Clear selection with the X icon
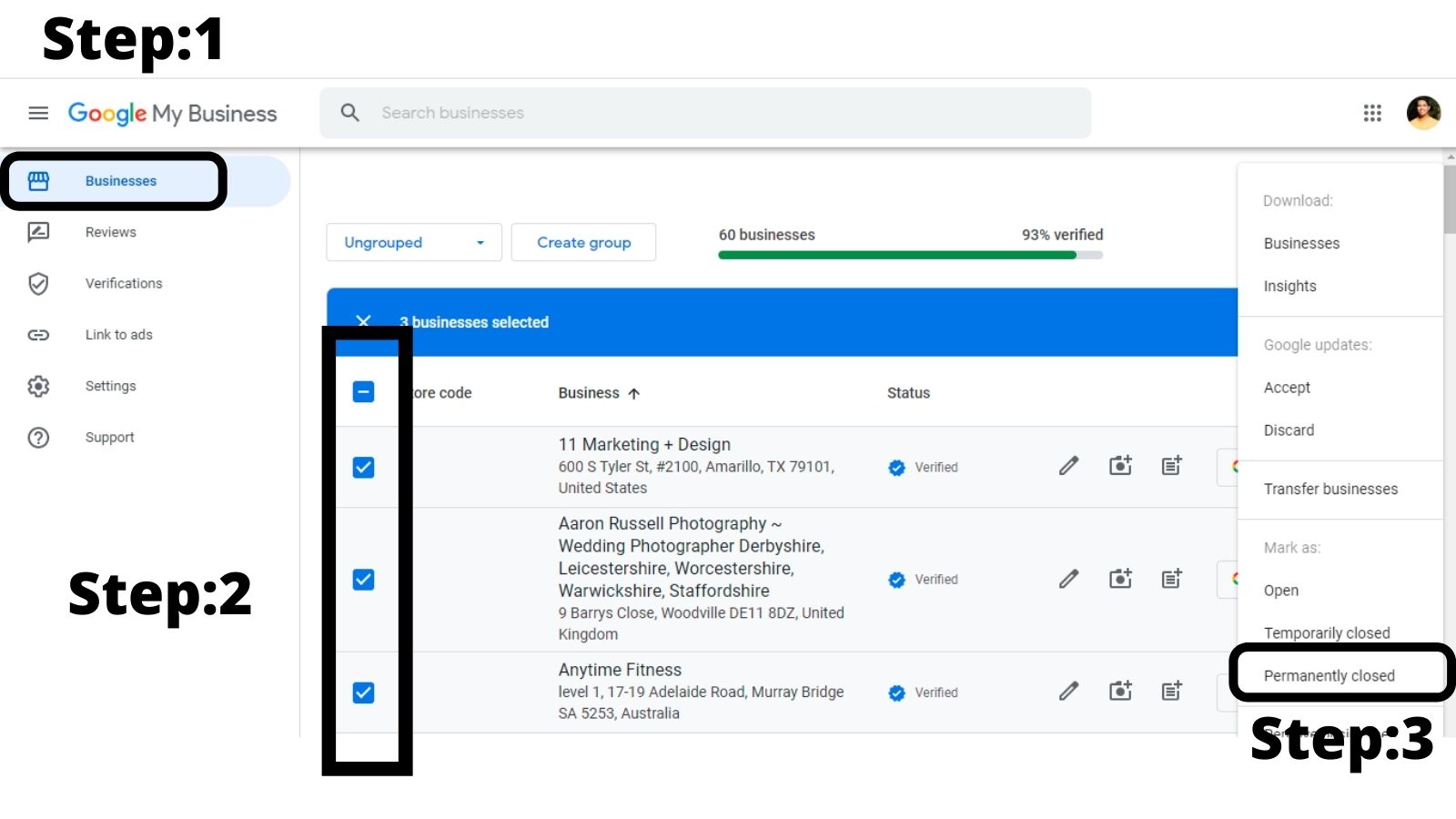Image resolution: width=1456 pixels, height=819 pixels. [363, 321]
